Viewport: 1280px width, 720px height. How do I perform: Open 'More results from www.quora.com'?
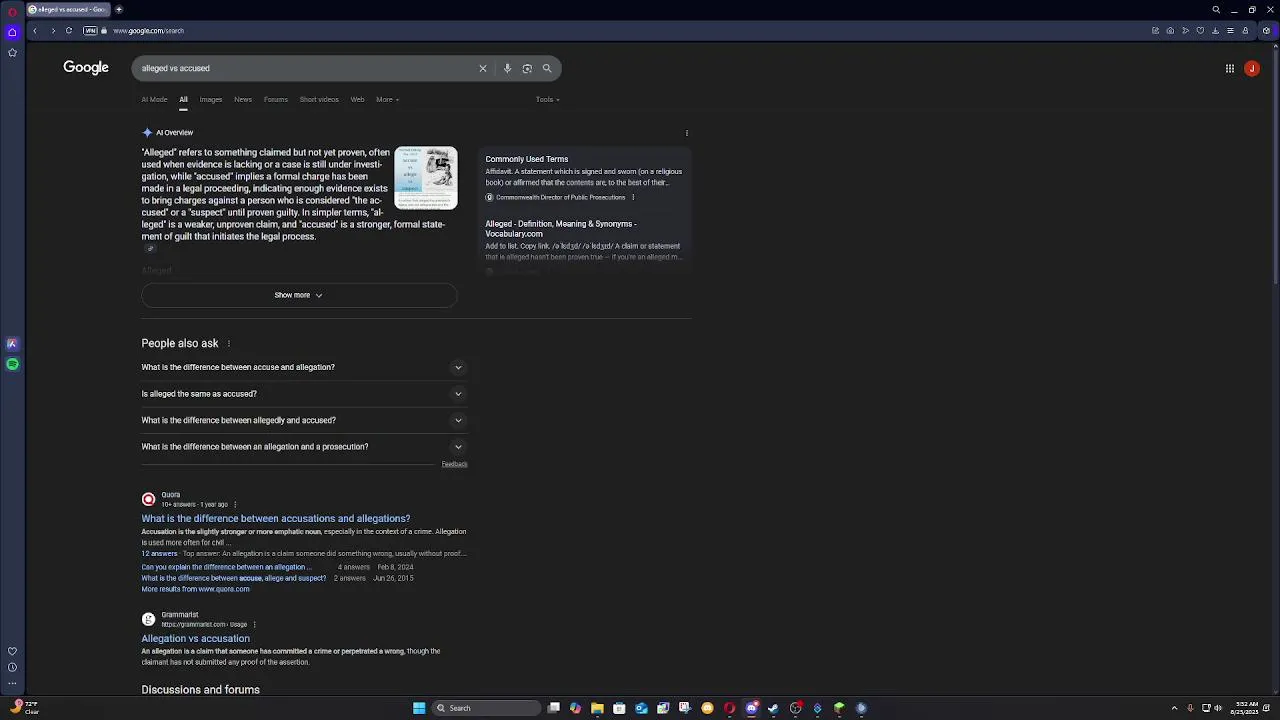tap(196, 589)
